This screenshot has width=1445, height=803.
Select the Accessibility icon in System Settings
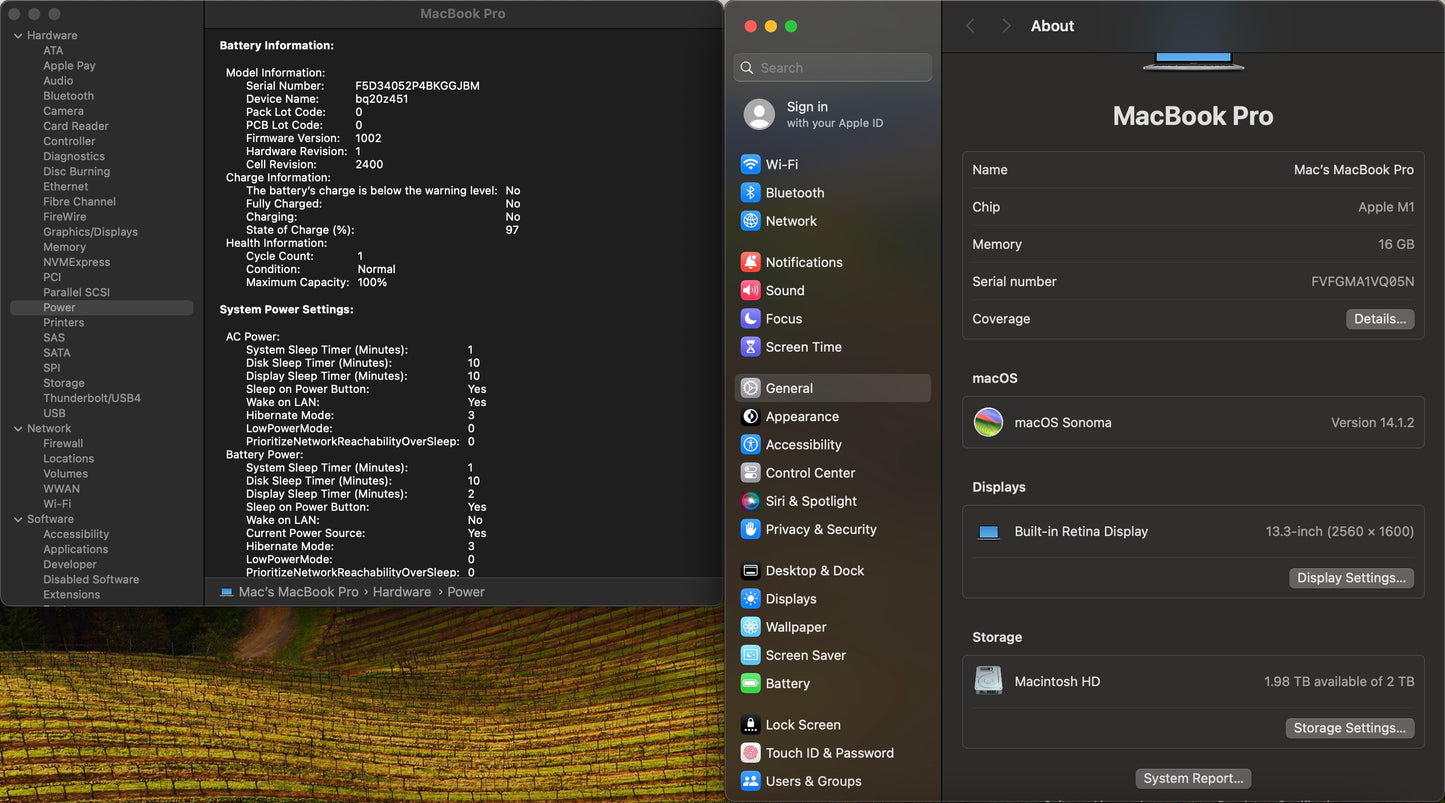pyautogui.click(x=750, y=444)
